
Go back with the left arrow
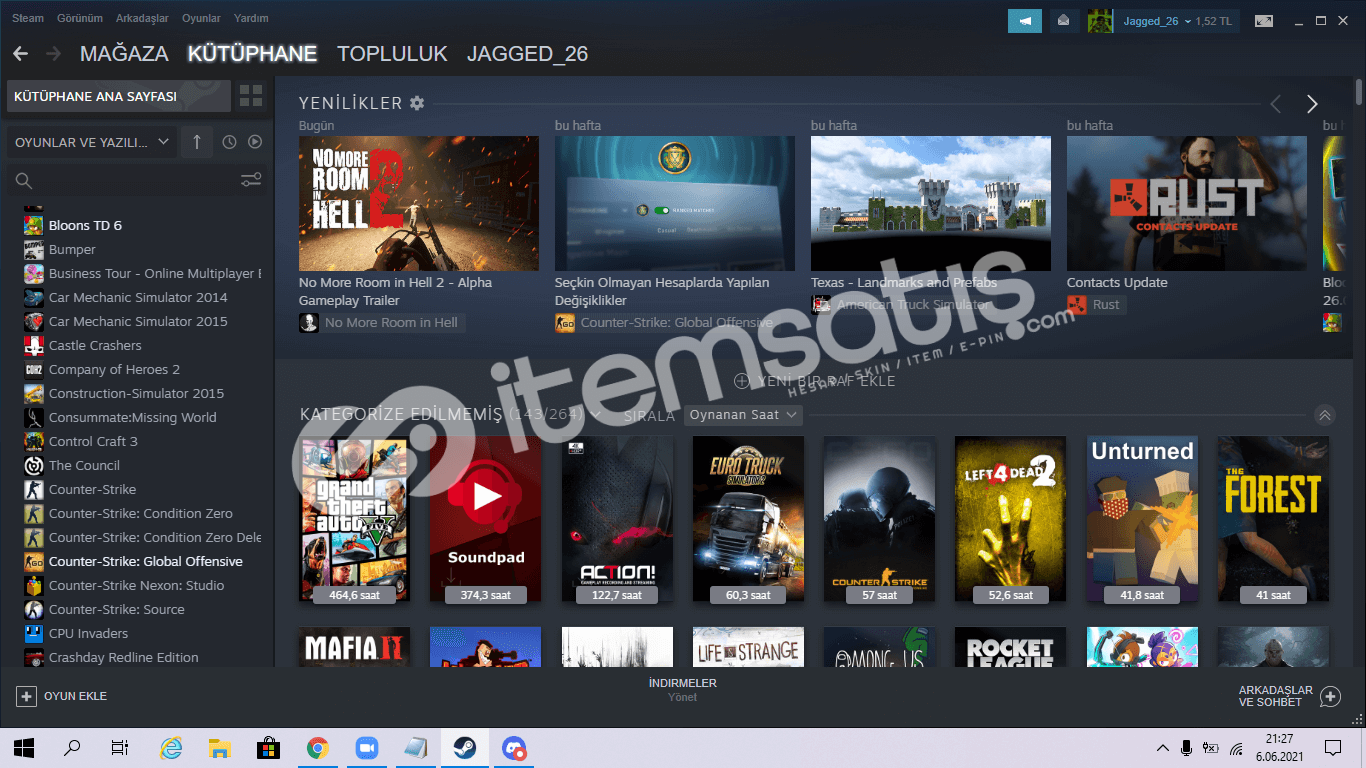20,54
